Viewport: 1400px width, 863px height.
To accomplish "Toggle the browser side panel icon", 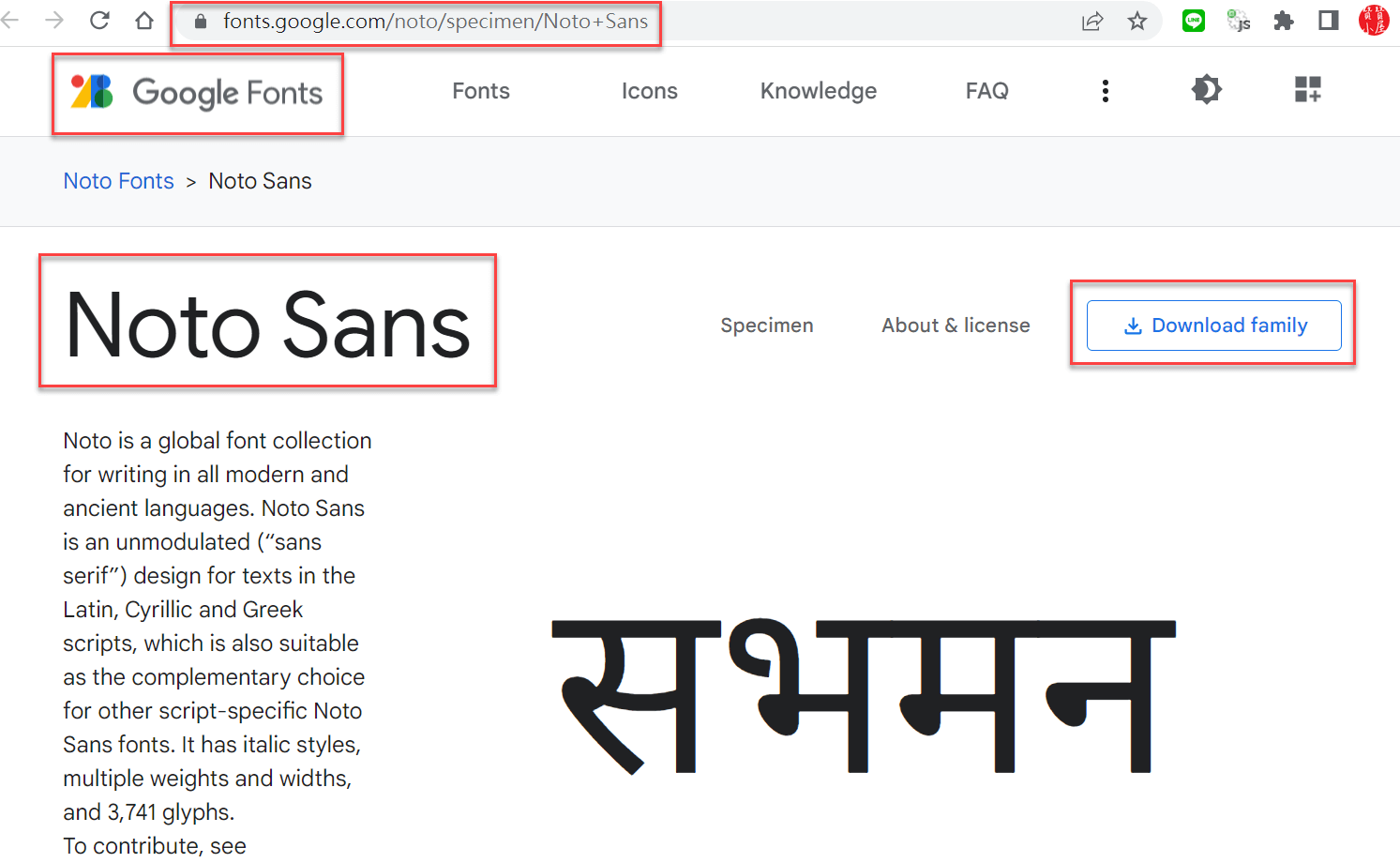I will 1329,21.
